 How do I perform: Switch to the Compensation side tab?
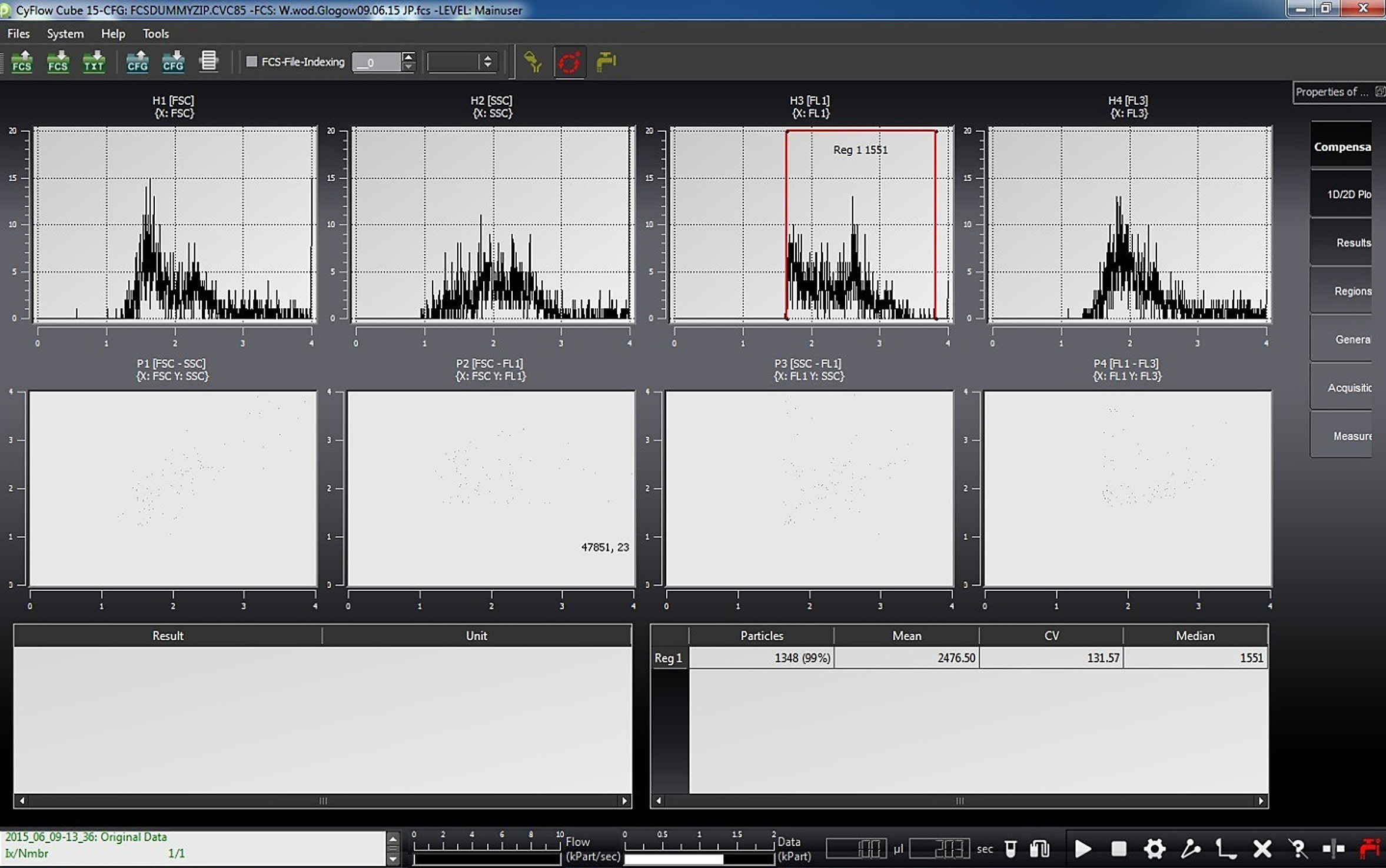[1341, 147]
